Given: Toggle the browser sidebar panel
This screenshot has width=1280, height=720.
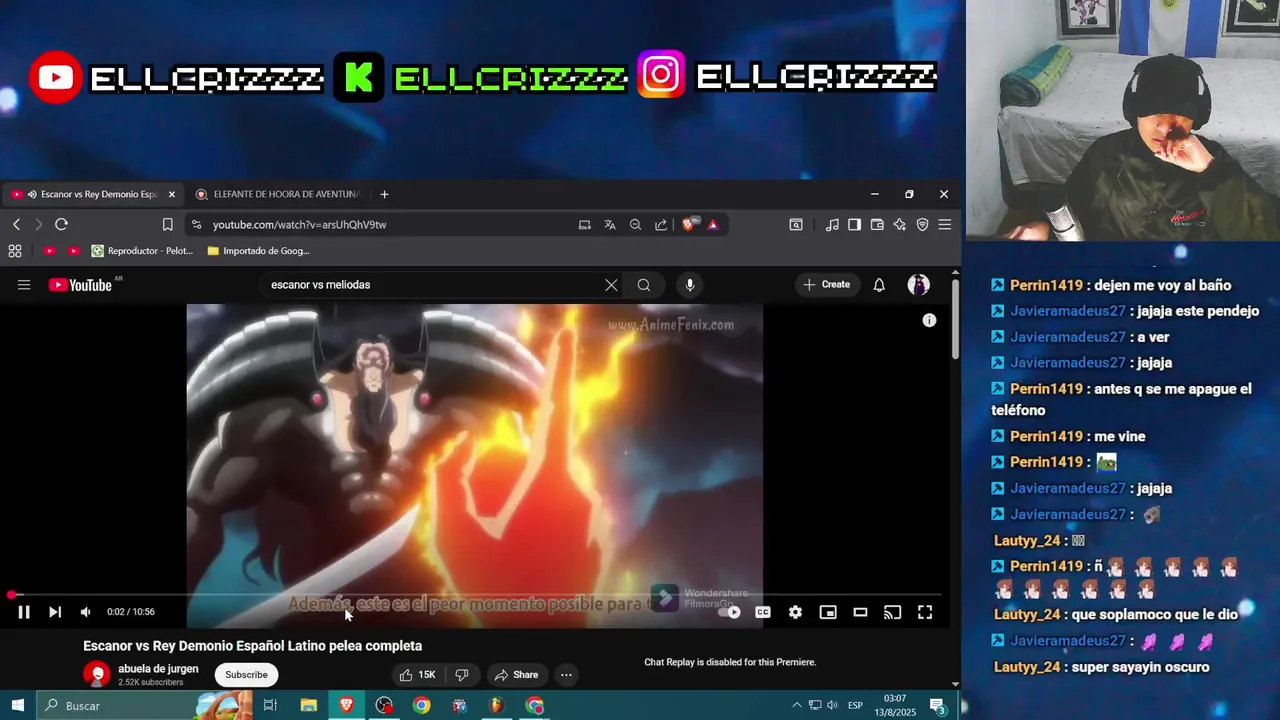Looking at the screenshot, I should pos(854,225).
